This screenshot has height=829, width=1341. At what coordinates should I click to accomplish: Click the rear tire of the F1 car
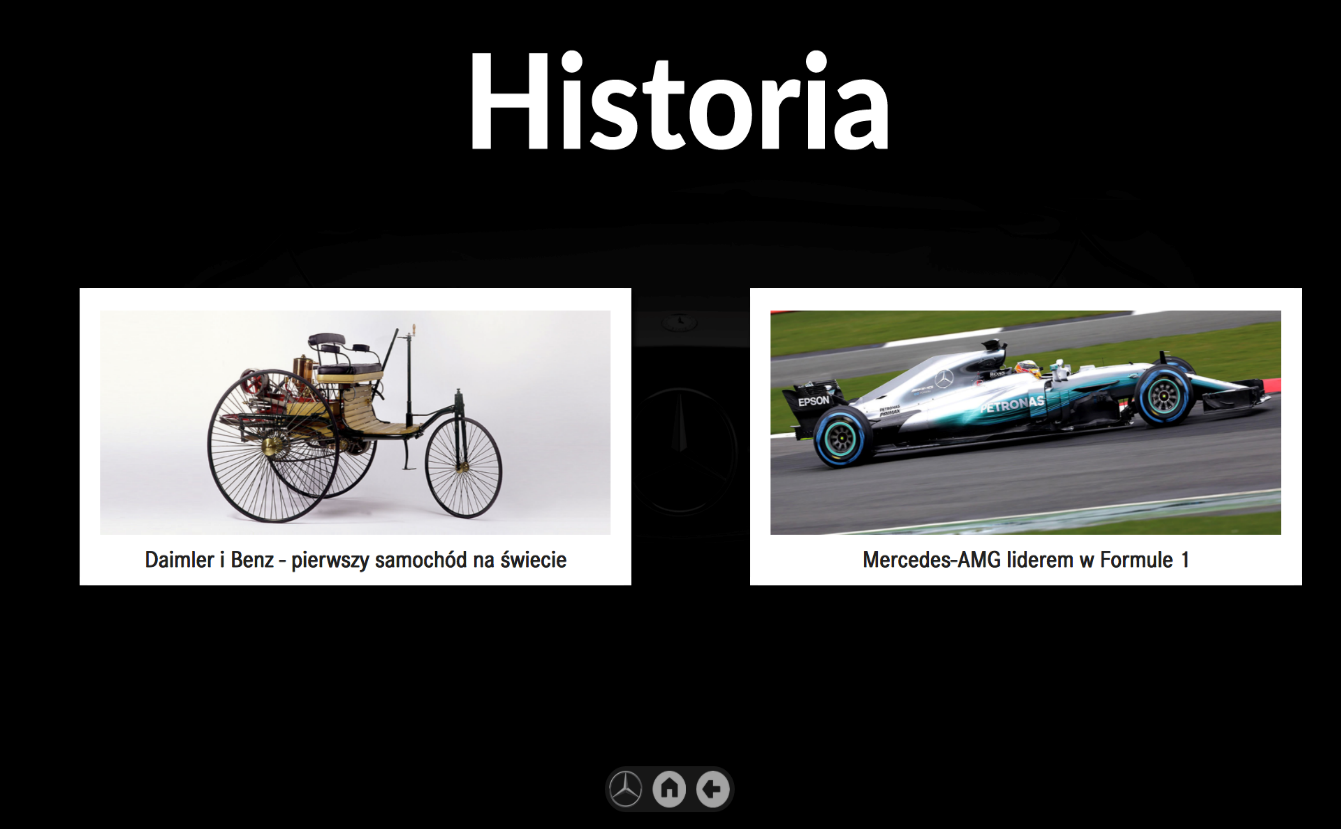click(843, 438)
